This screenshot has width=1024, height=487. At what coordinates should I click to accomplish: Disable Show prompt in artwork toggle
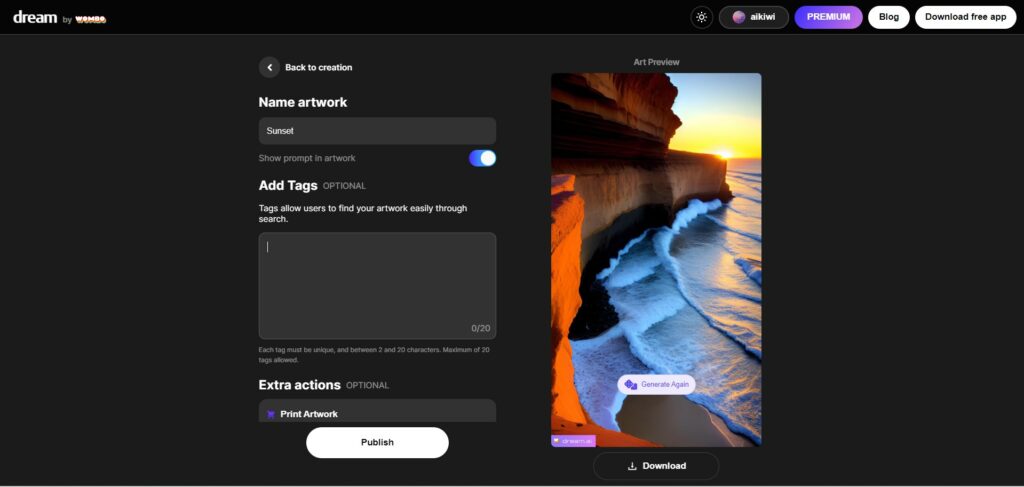coord(482,158)
